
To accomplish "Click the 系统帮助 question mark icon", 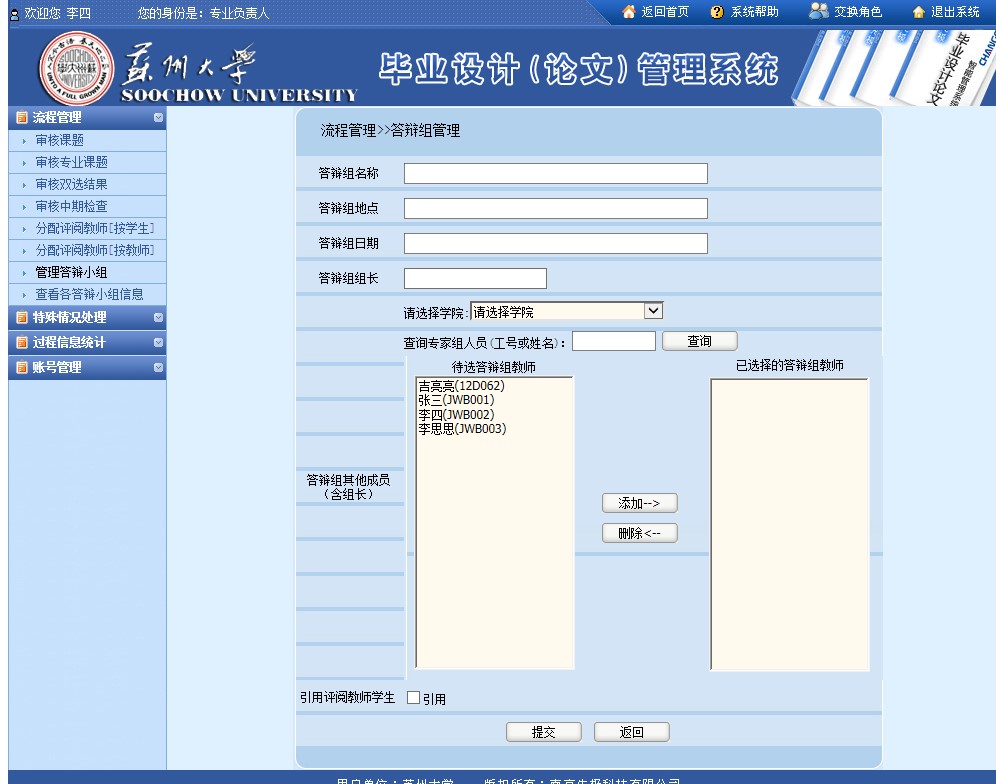I will 716,12.
